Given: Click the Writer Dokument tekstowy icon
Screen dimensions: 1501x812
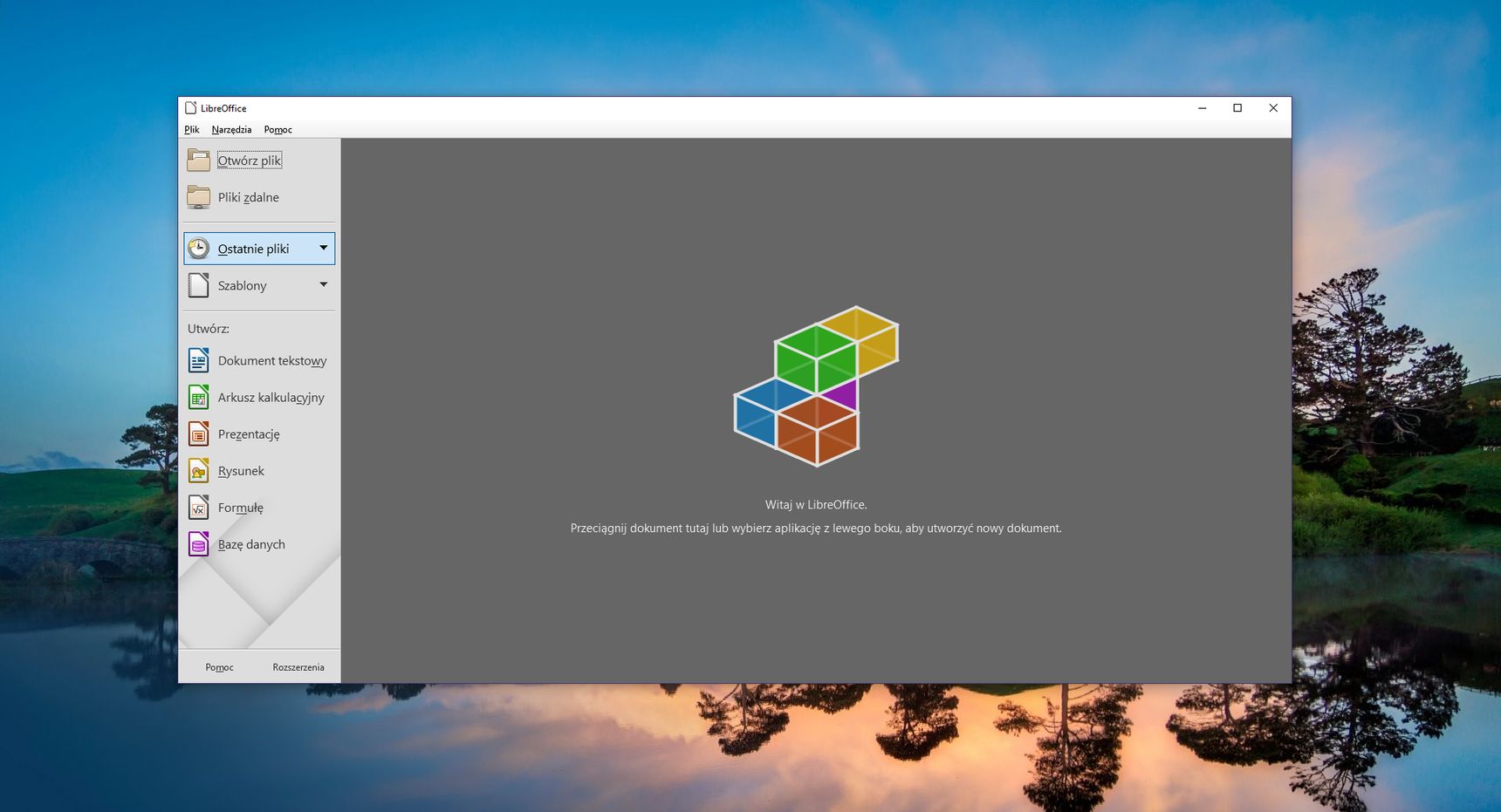Looking at the screenshot, I should [199, 360].
